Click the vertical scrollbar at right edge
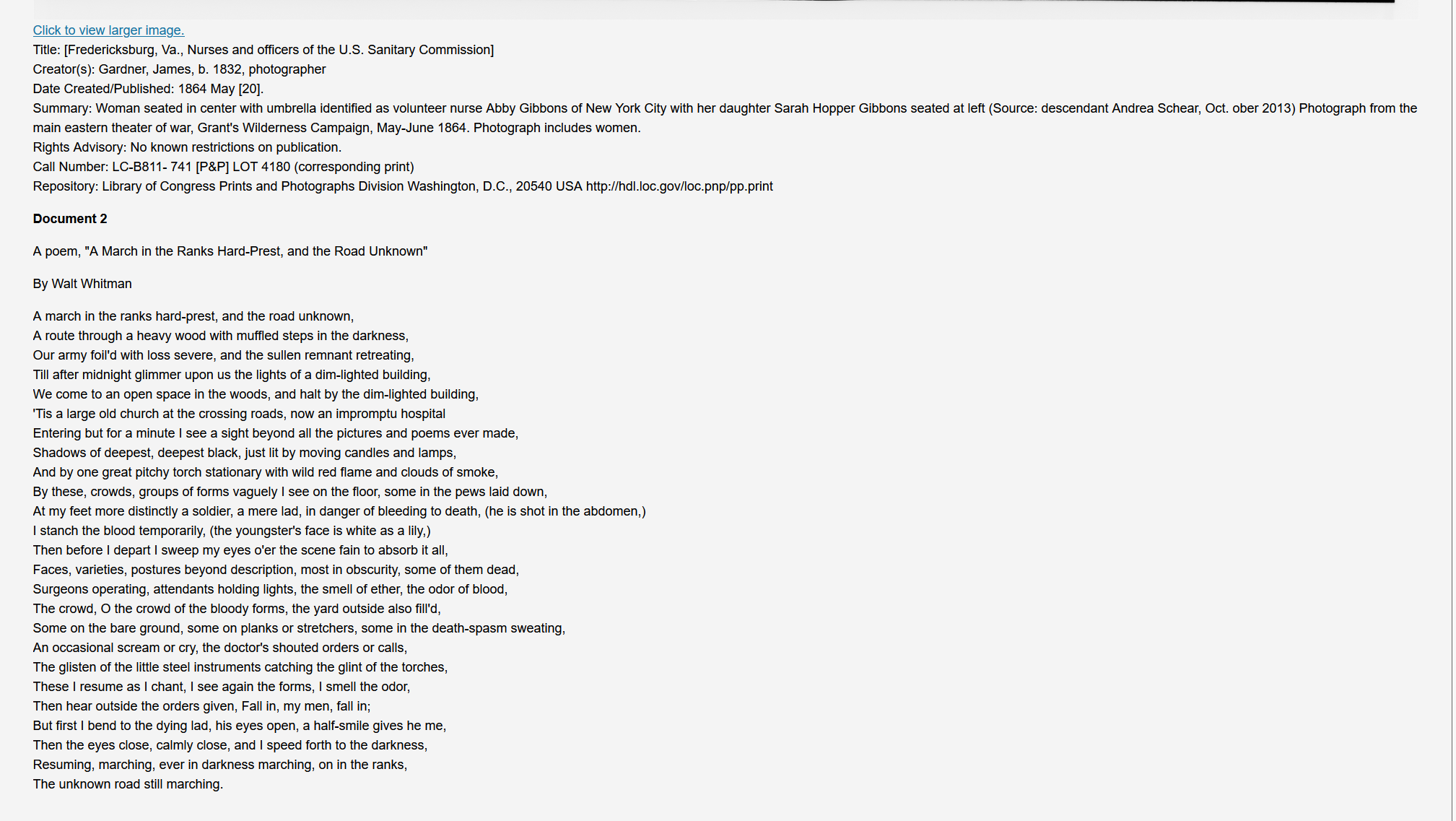The image size is (1456, 821). 1454,410
